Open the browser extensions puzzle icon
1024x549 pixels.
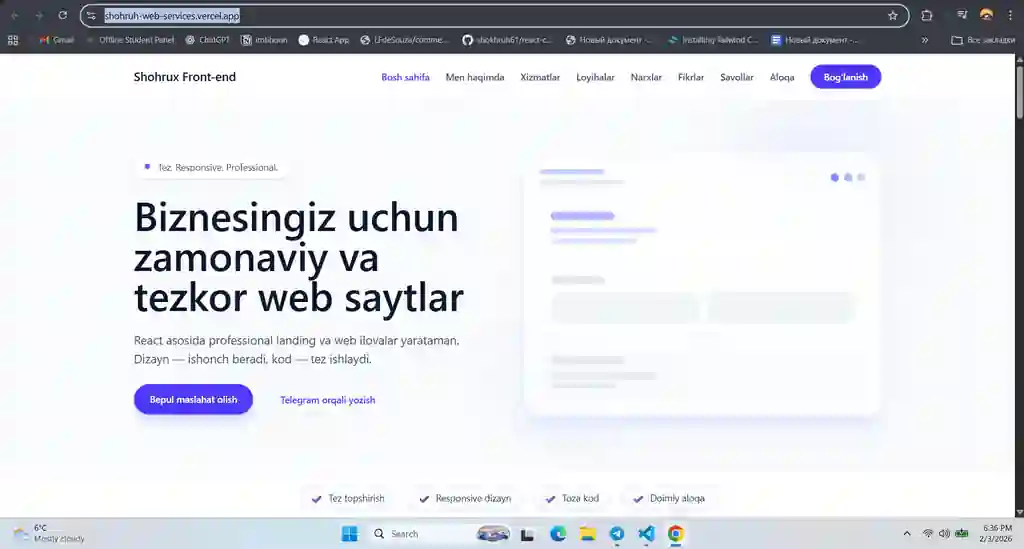[926, 16]
